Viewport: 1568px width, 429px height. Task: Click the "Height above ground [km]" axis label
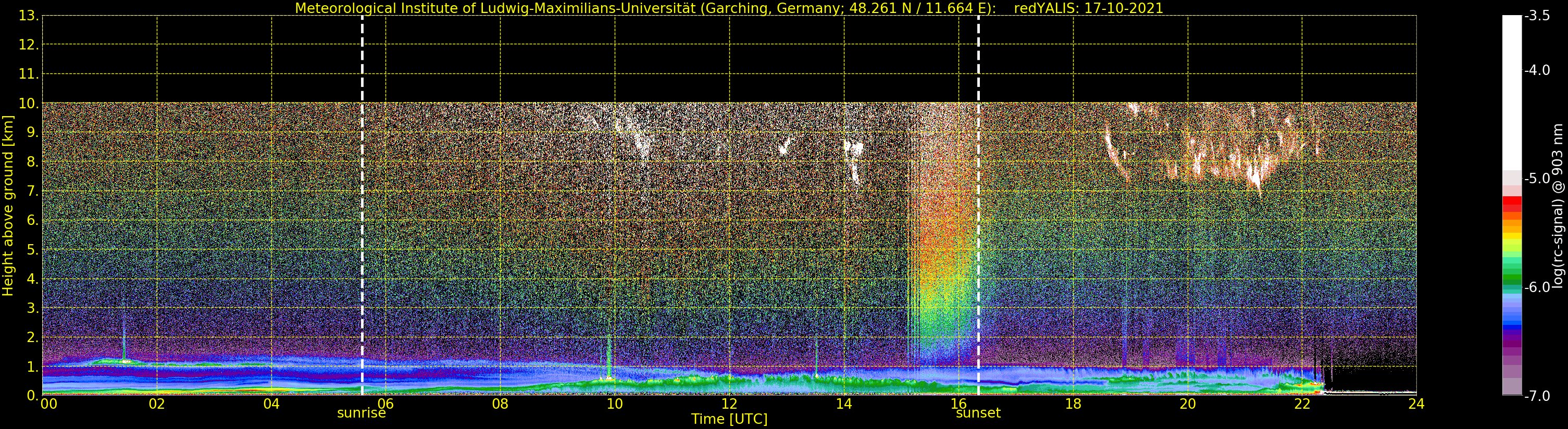click(x=8, y=206)
